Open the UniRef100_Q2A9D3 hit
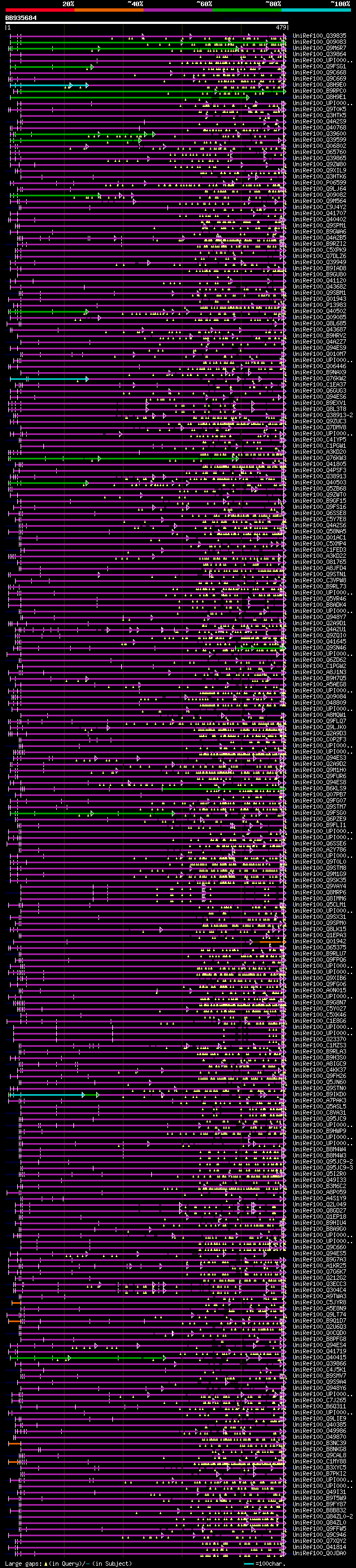This screenshot has width=356, height=1568. coord(319,733)
